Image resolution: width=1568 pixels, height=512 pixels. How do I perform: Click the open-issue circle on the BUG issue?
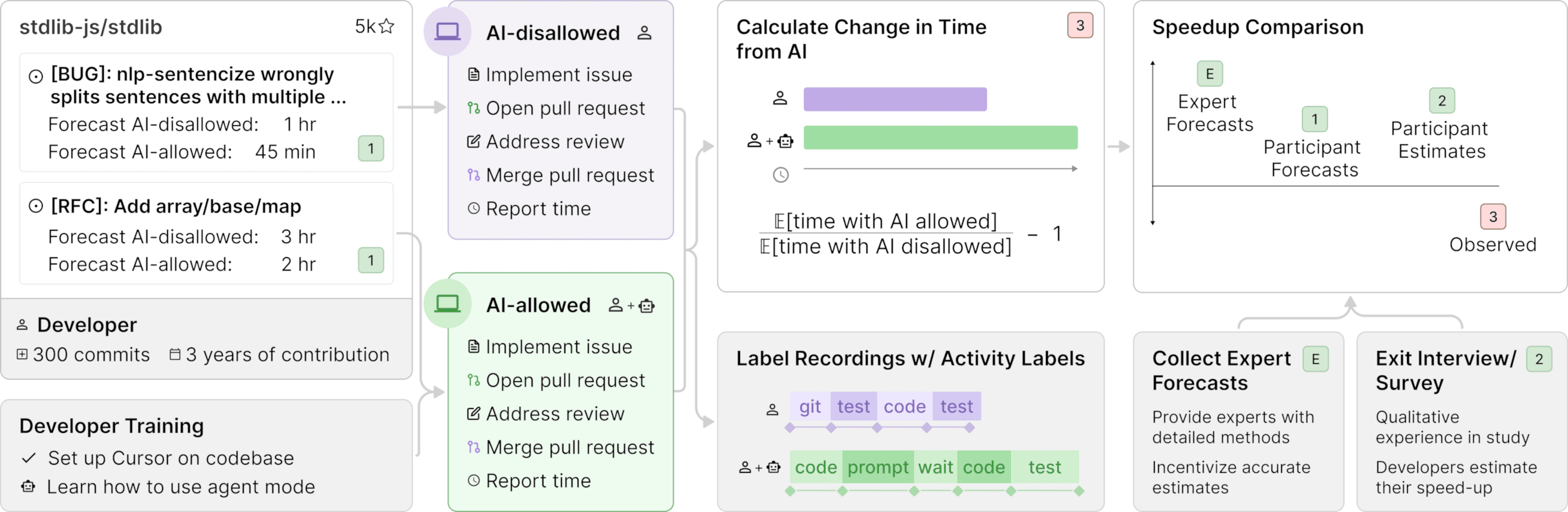click(x=36, y=76)
